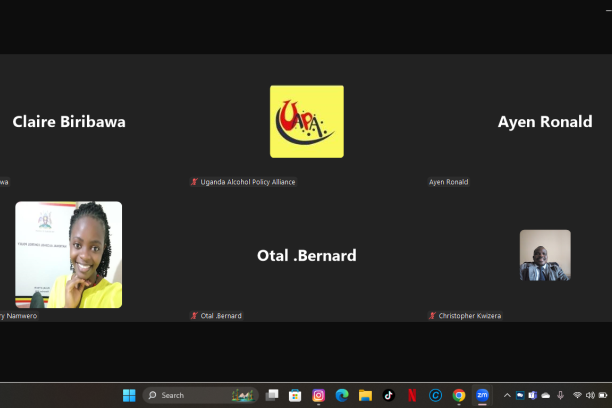The height and width of the screenshot is (408, 612).
Task: Open Microsoft Edge browser
Action: [342, 395]
